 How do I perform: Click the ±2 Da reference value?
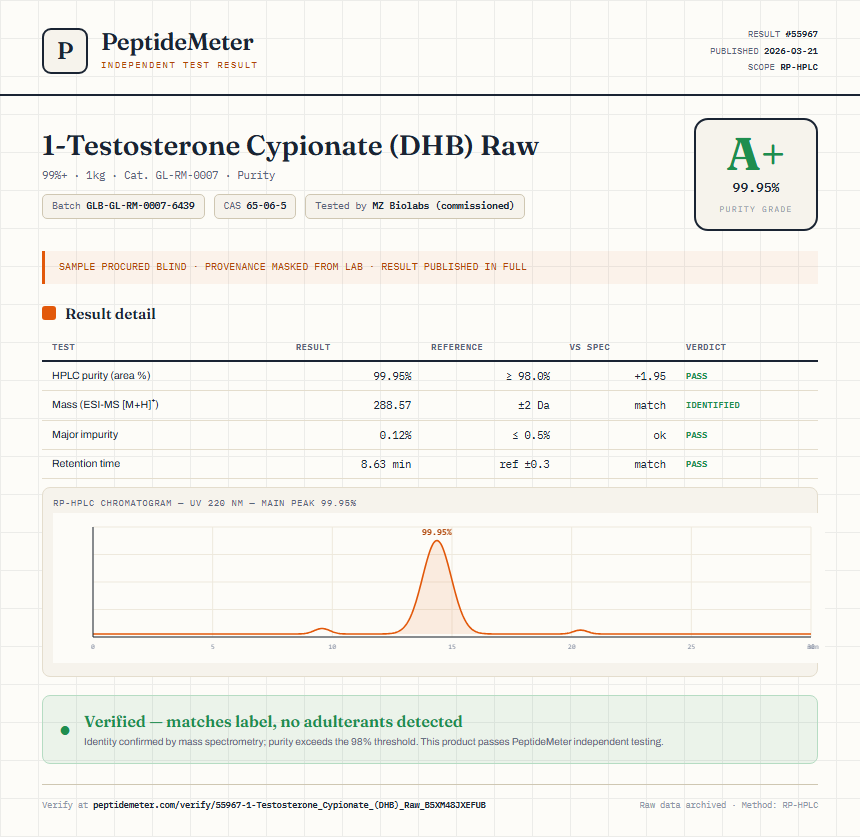[534, 405]
